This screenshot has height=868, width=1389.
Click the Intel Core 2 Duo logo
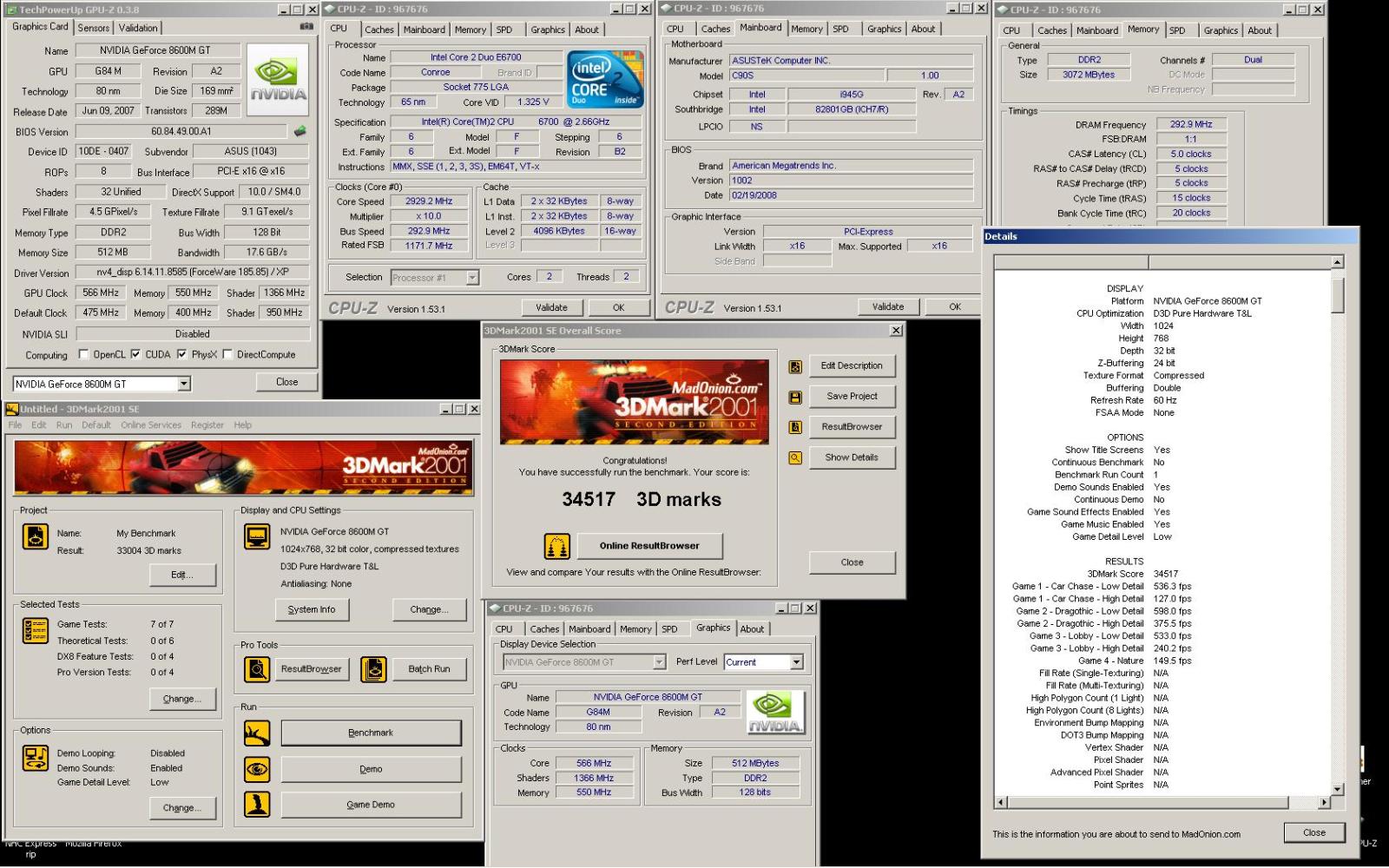(605, 80)
